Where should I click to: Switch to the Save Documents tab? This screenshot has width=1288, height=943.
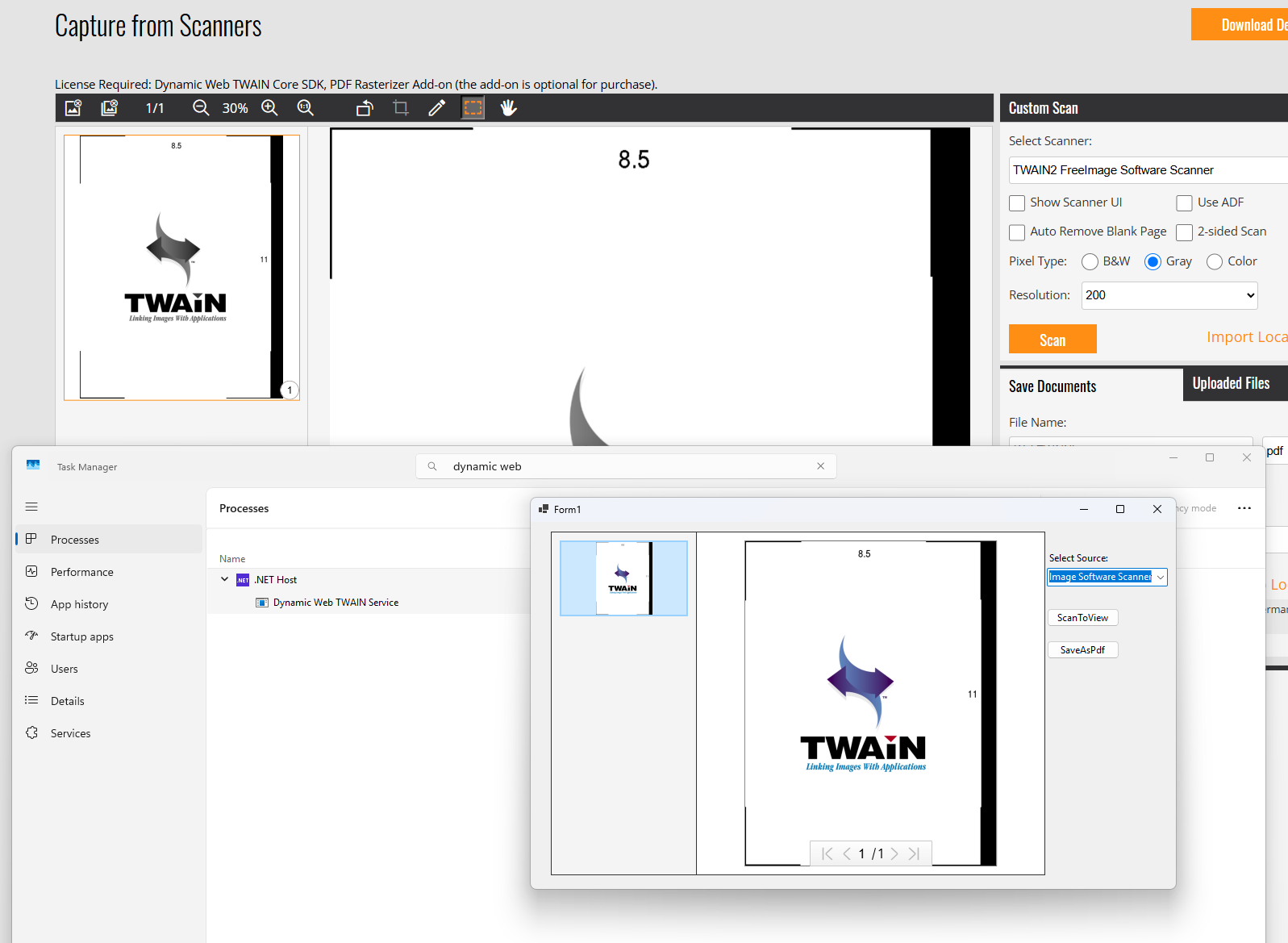[x=1091, y=386]
